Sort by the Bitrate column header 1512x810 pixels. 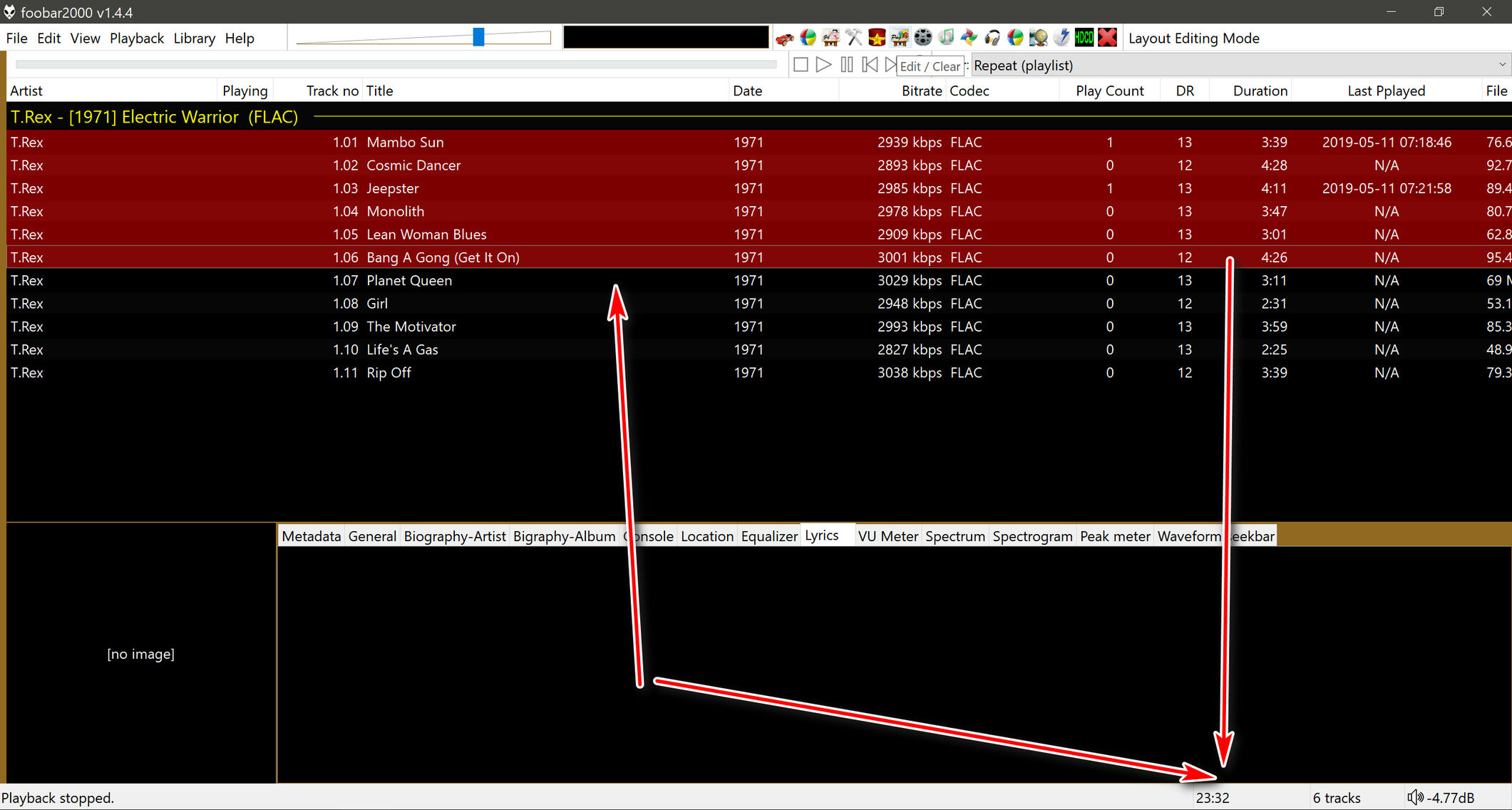tap(893, 91)
